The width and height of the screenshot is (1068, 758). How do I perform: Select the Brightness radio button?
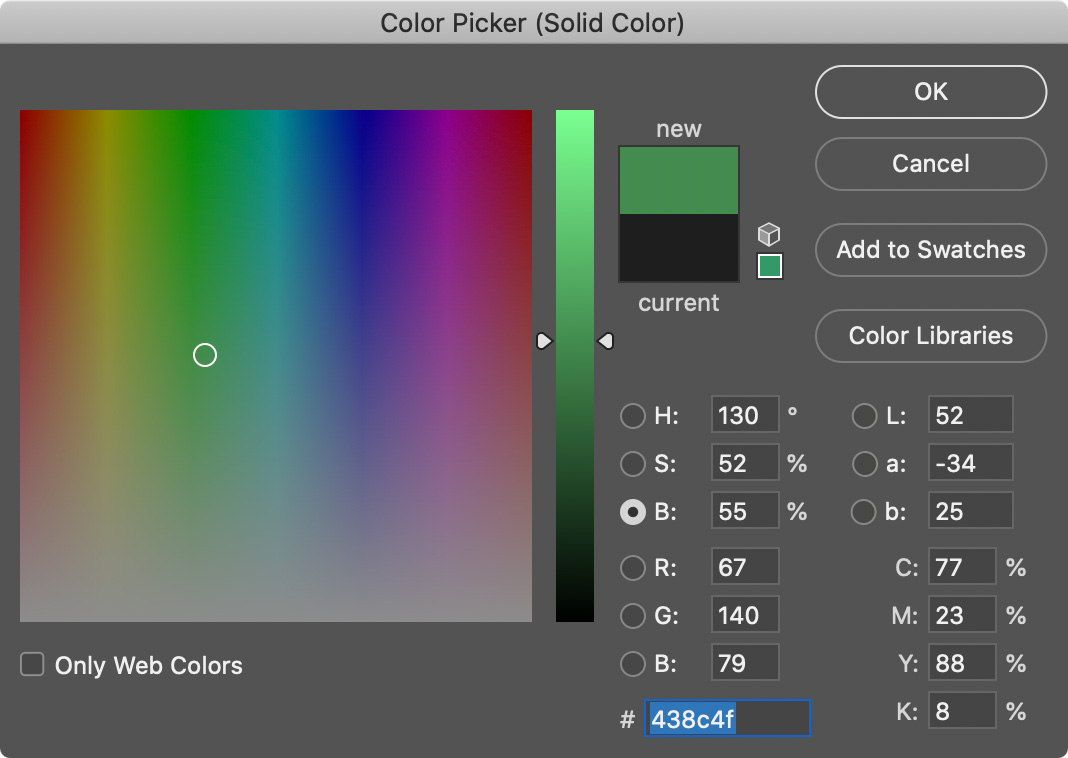click(x=632, y=512)
